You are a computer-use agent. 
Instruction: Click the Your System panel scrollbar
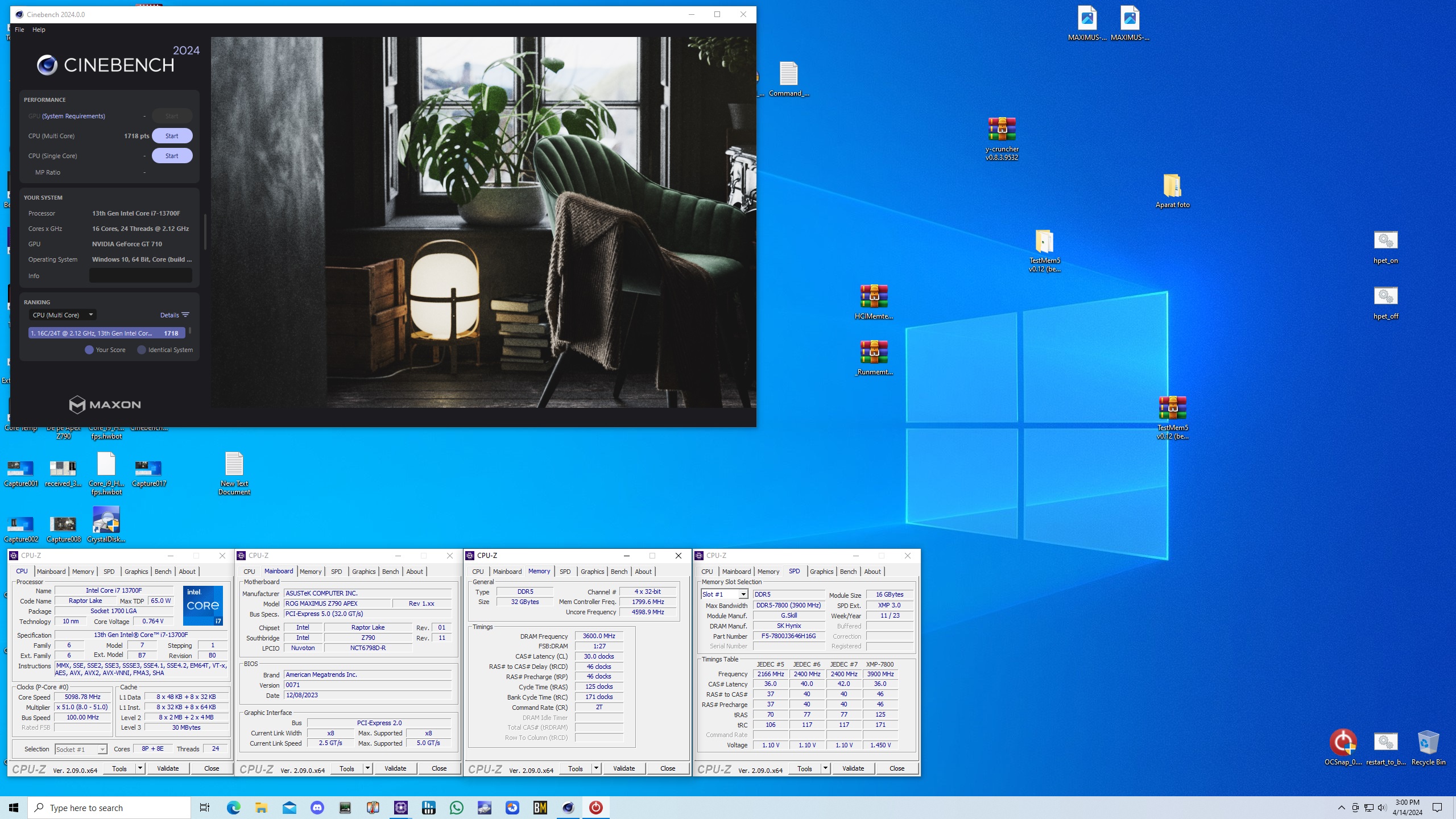(205, 231)
